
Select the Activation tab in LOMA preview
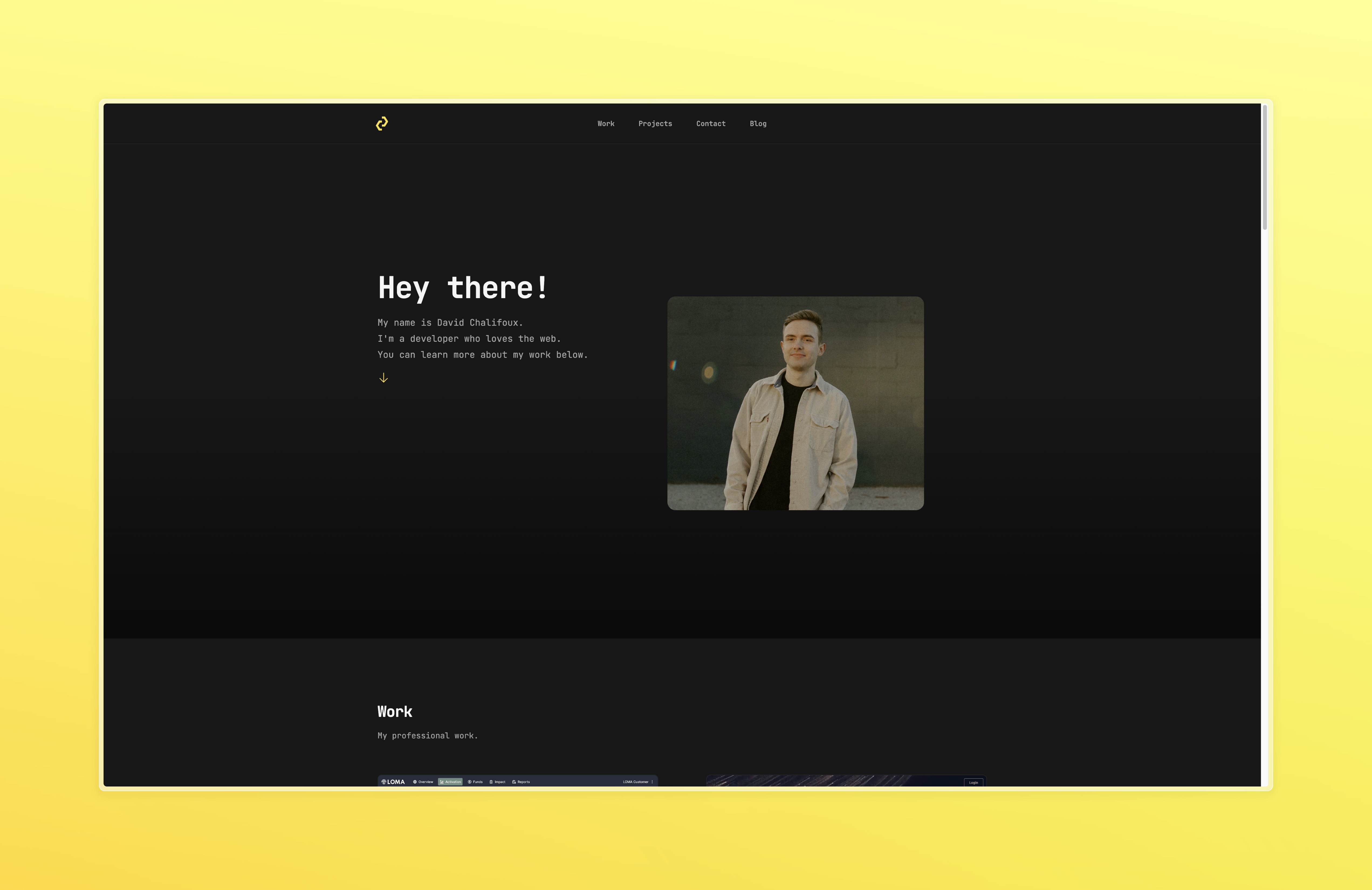coord(450,782)
